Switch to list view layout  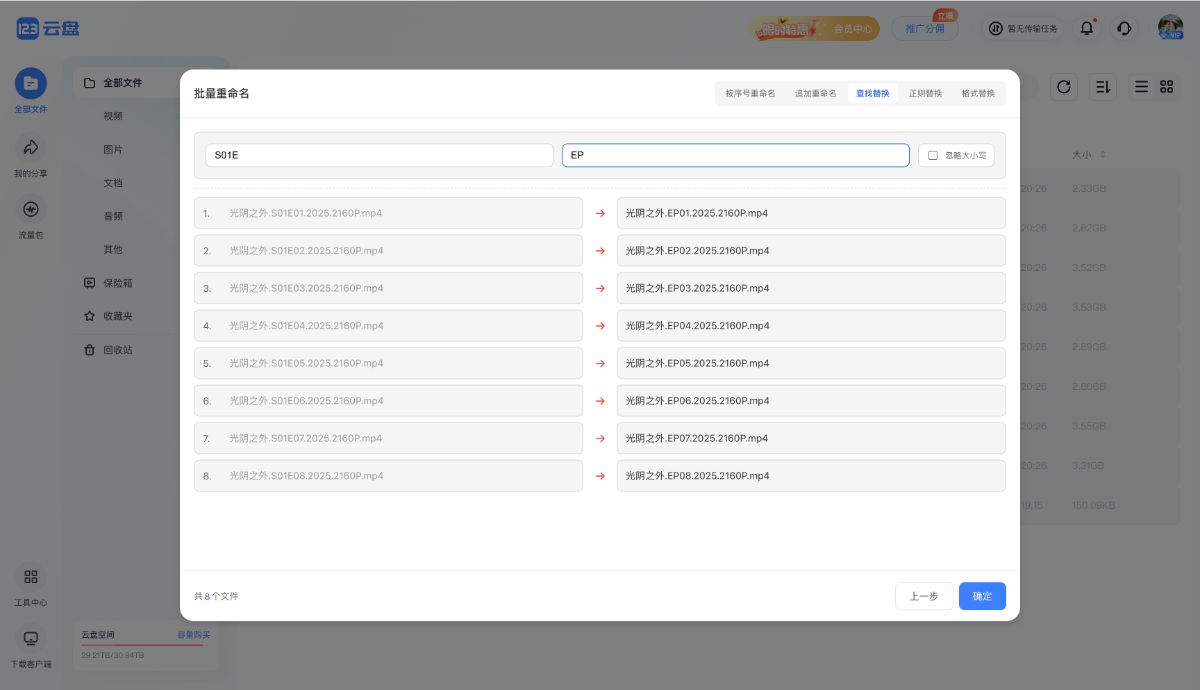[1141, 87]
